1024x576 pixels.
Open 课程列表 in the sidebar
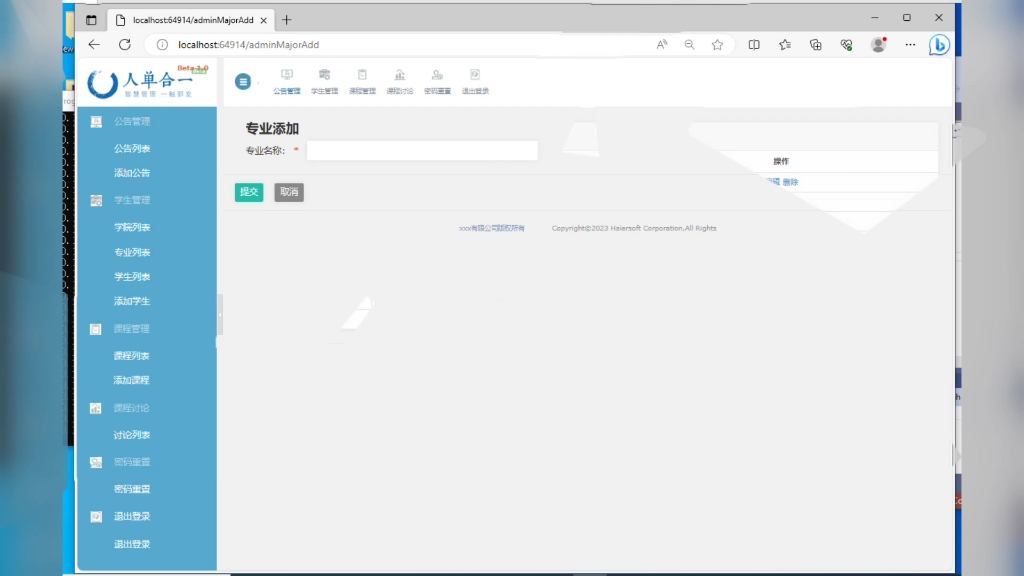[131, 356]
